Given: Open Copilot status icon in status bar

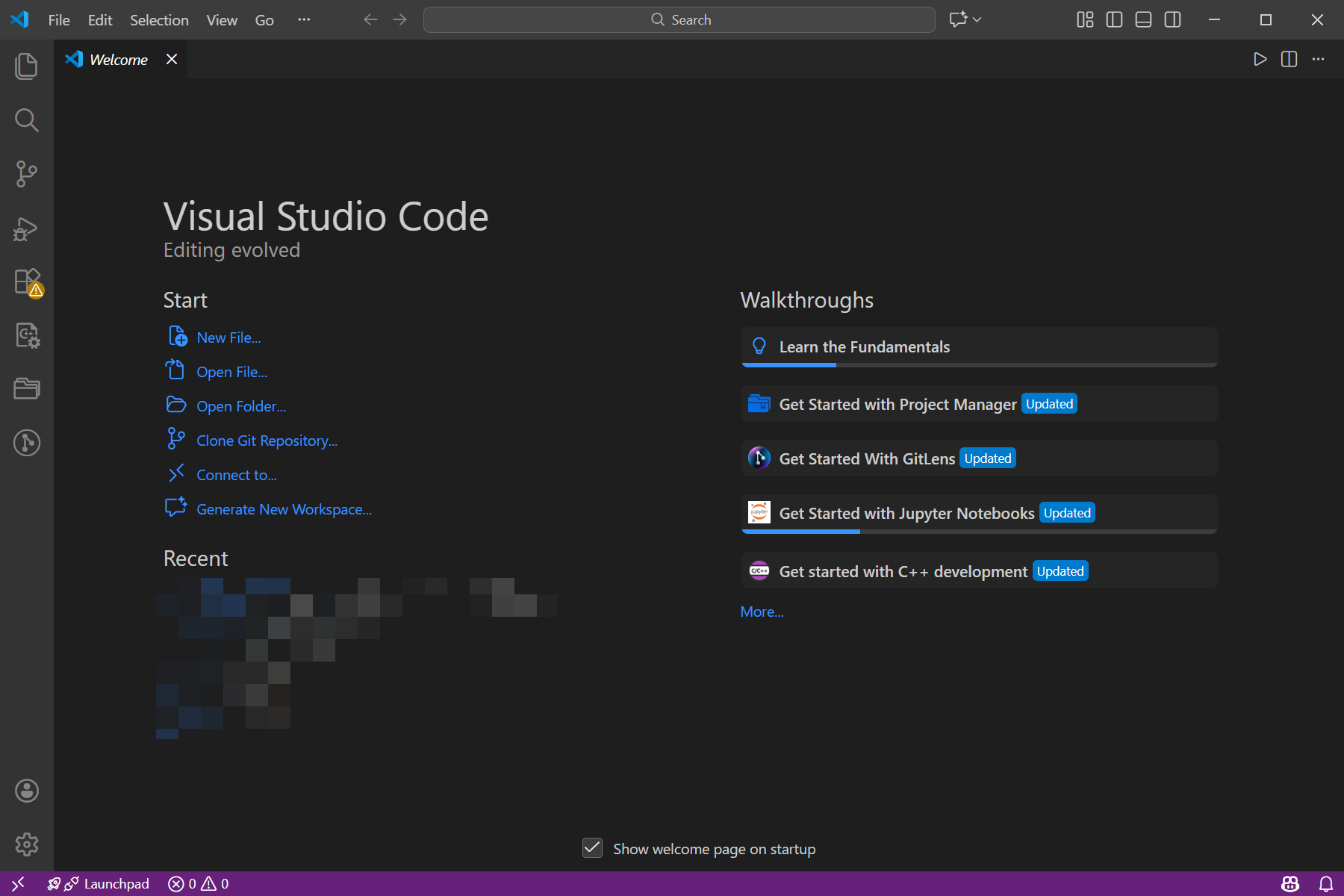Looking at the screenshot, I should (x=1290, y=884).
